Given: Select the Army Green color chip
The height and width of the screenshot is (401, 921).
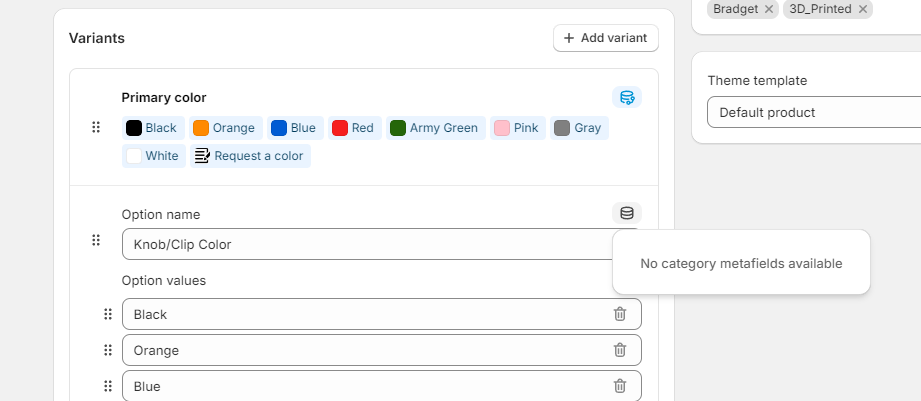Looking at the screenshot, I should pos(436,128).
